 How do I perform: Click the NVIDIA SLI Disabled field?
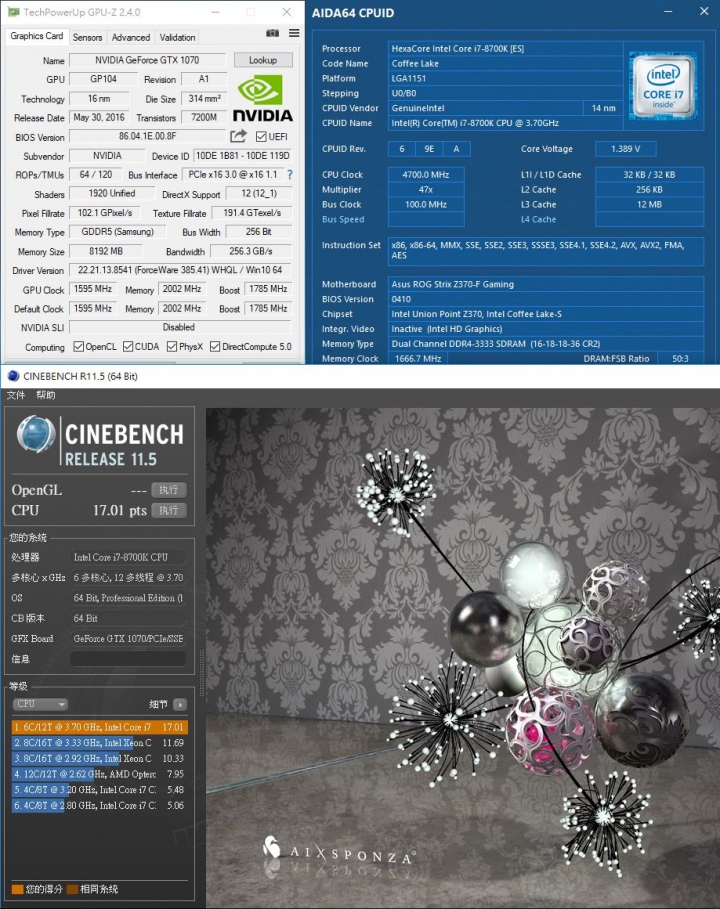(x=180, y=328)
